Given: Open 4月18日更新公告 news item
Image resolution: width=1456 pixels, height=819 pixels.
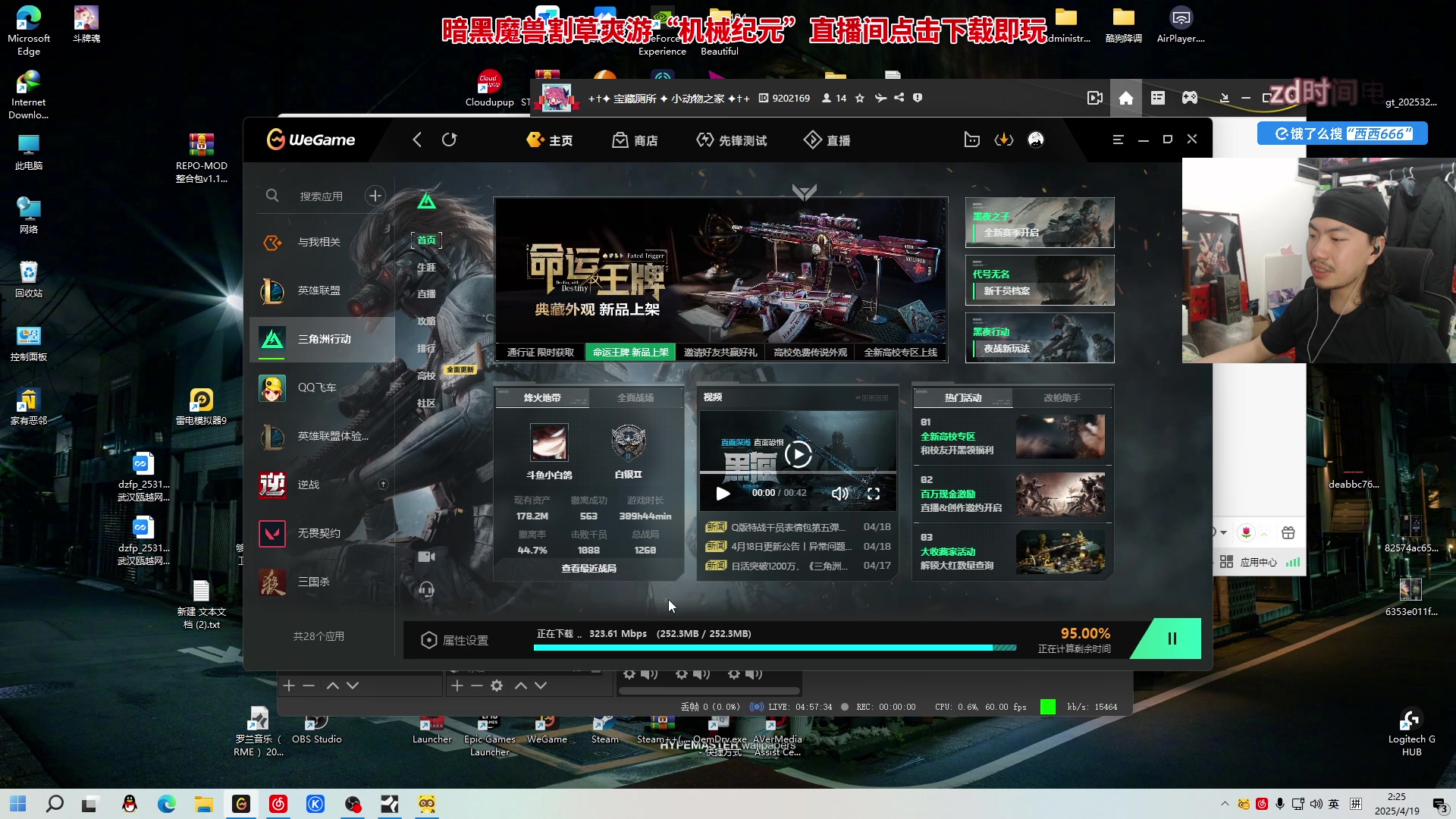Looking at the screenshot, I should click(797, 546).
